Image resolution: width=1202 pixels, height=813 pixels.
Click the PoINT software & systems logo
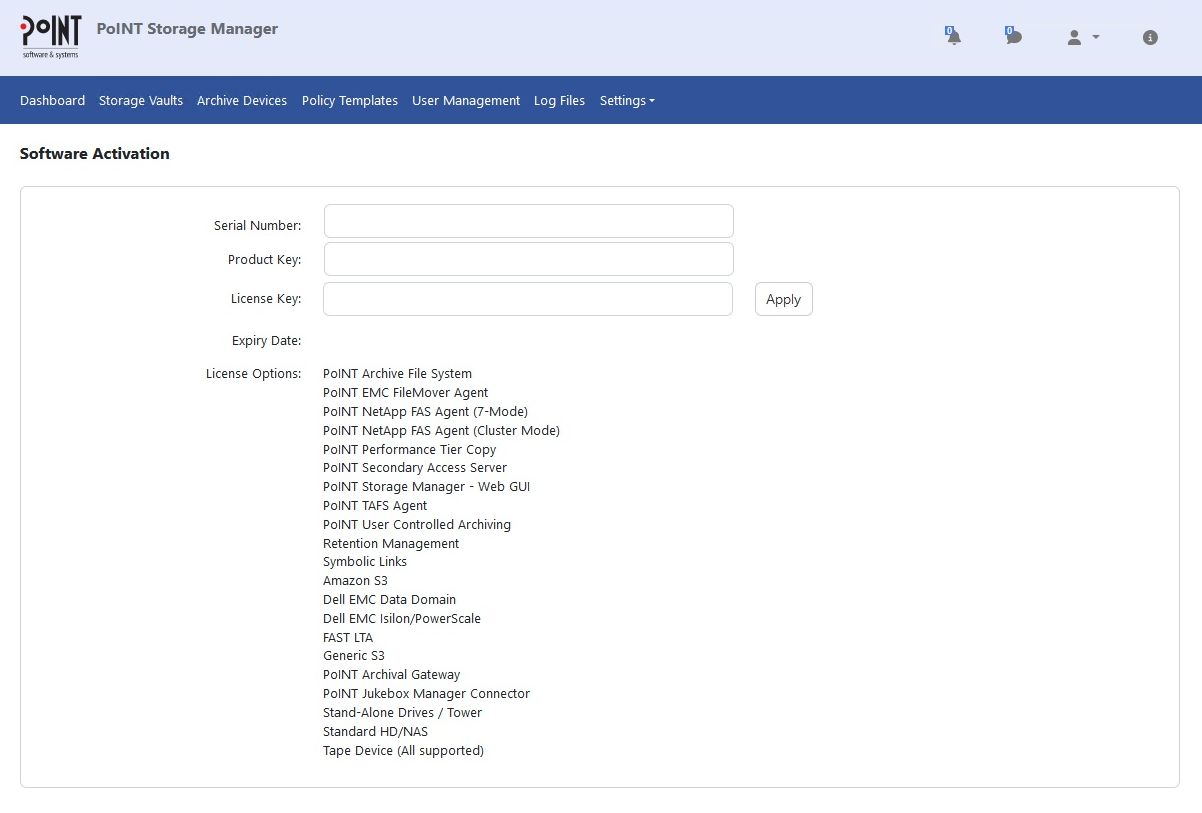pyautogui.click(x=51, y=37)
